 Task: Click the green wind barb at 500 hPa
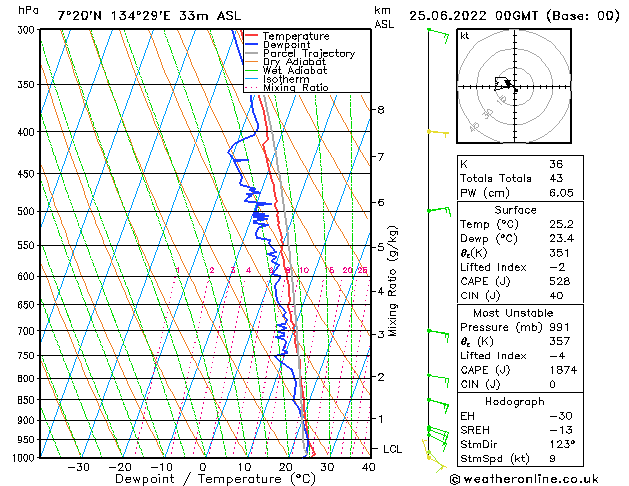439,211
